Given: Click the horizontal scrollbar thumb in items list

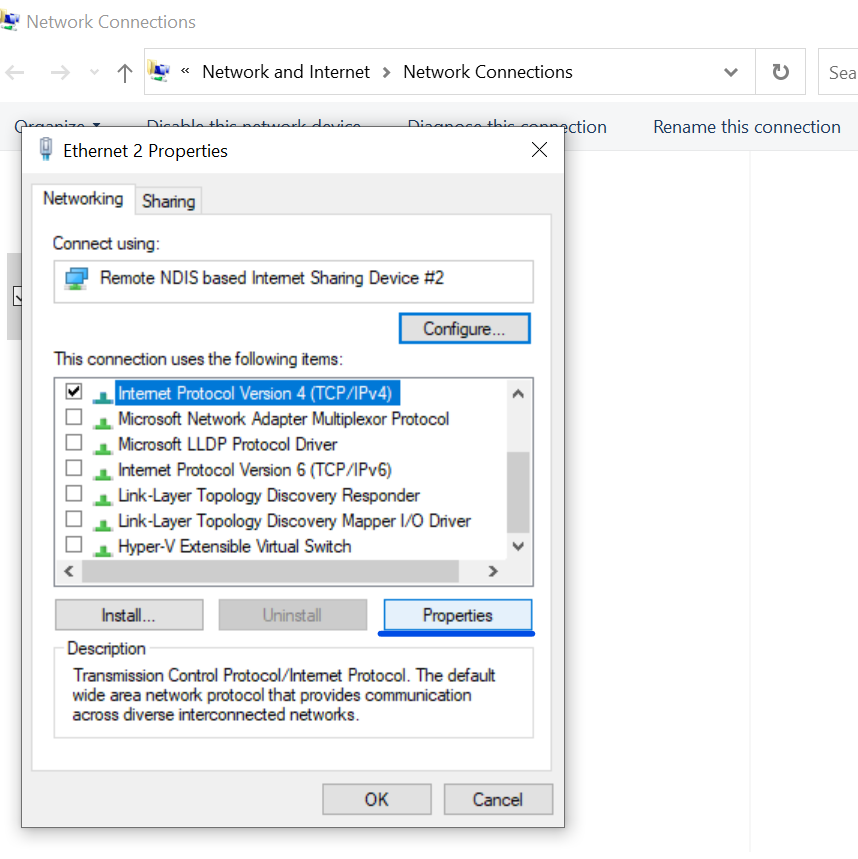Looking at the screenshot, I should point(270,571).
